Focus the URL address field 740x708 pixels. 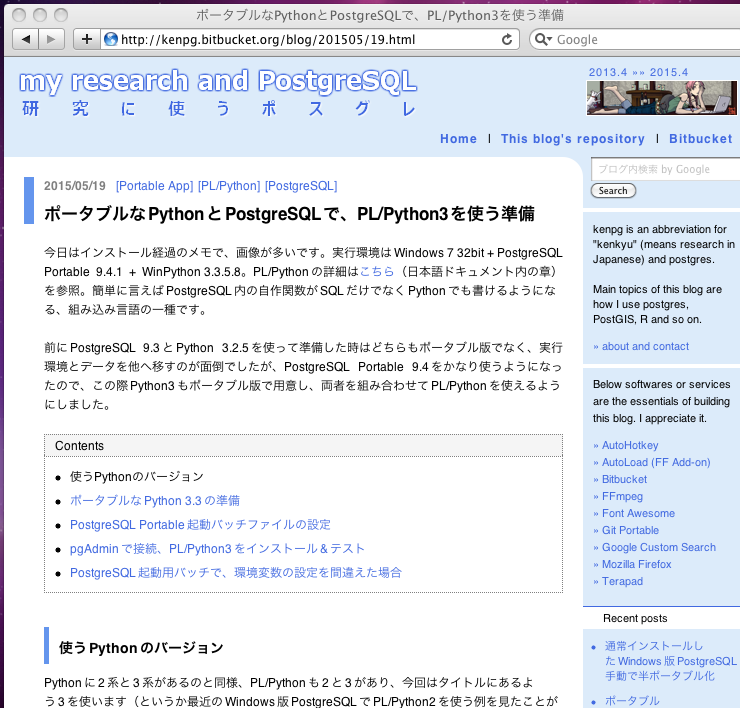[310, 39]
